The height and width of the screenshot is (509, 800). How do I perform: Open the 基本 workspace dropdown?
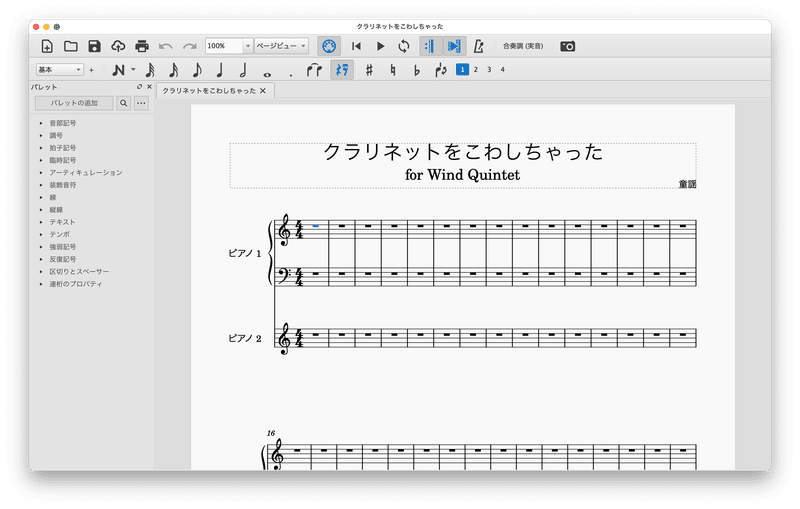59,70
